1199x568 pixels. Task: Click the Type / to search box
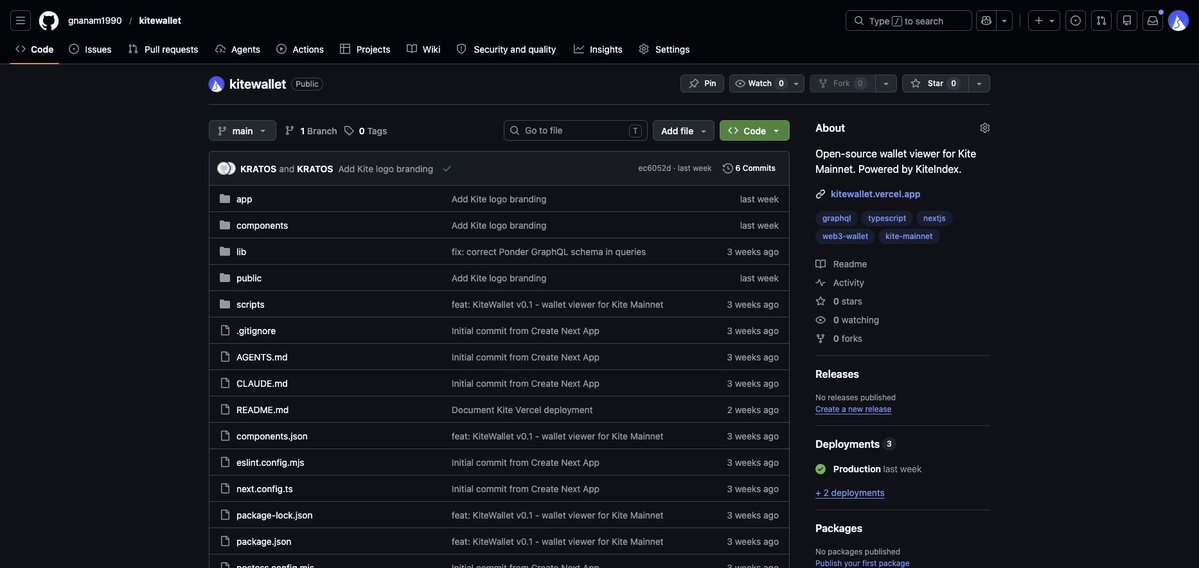908,21
